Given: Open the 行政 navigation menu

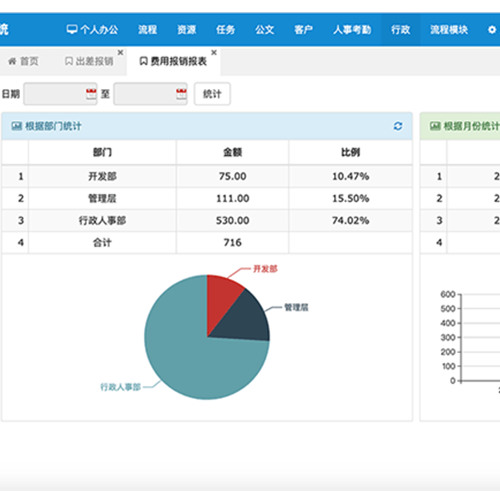Looking at the screenshot, I should [400, 30].
